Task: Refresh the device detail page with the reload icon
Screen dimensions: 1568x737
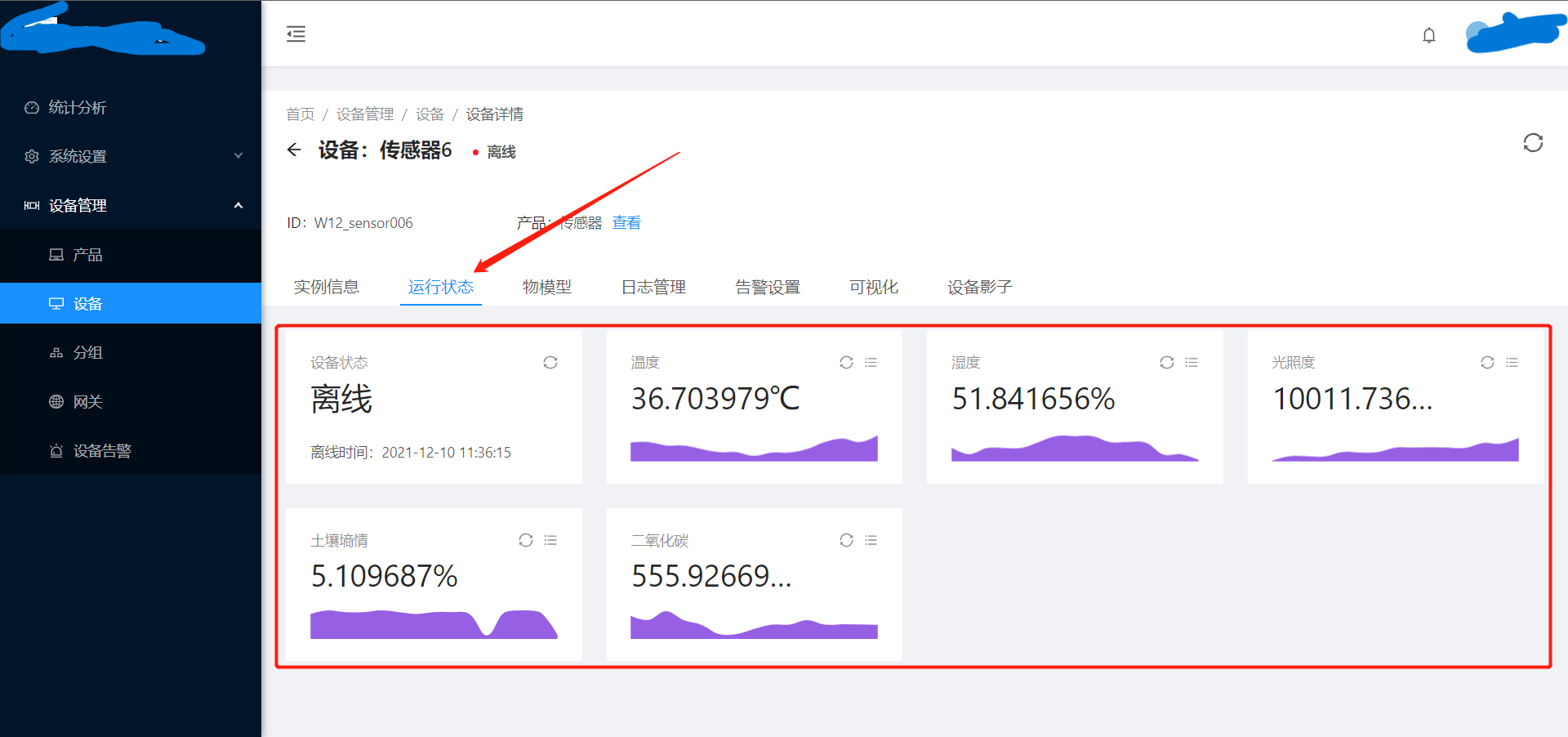Action: [1533, 143]
